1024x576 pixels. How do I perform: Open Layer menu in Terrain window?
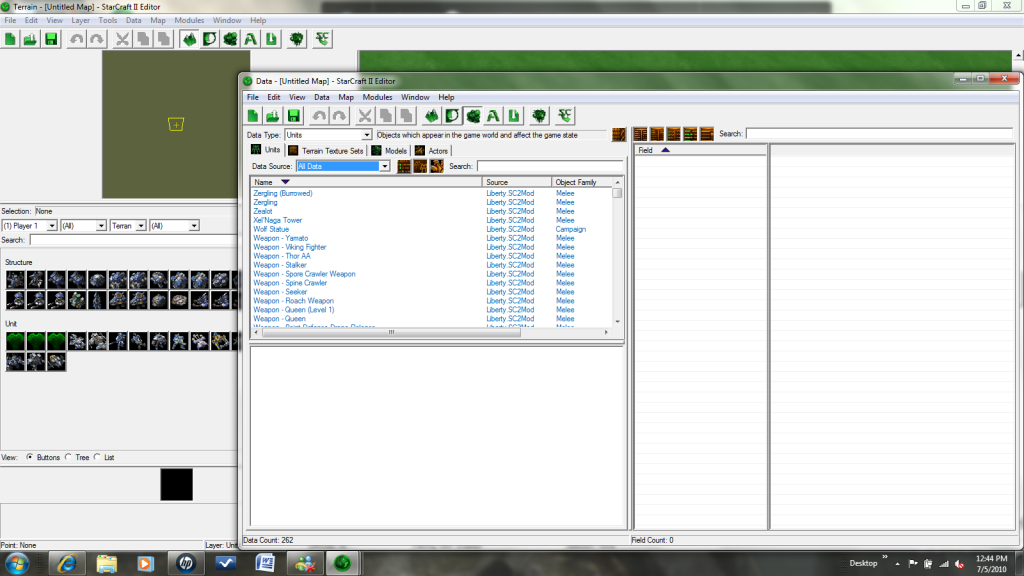pyautogui.click(x=80, y=20)
